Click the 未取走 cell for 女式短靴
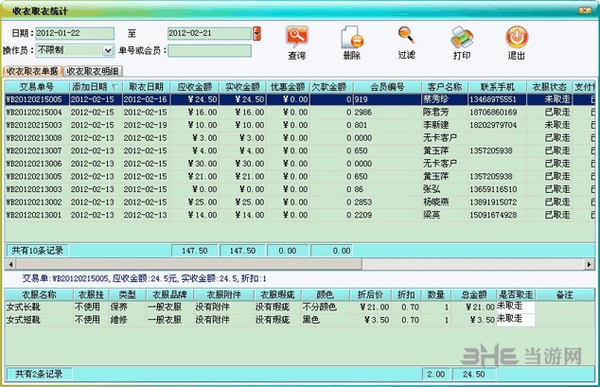Screen dimensions: 600x387 515,320
